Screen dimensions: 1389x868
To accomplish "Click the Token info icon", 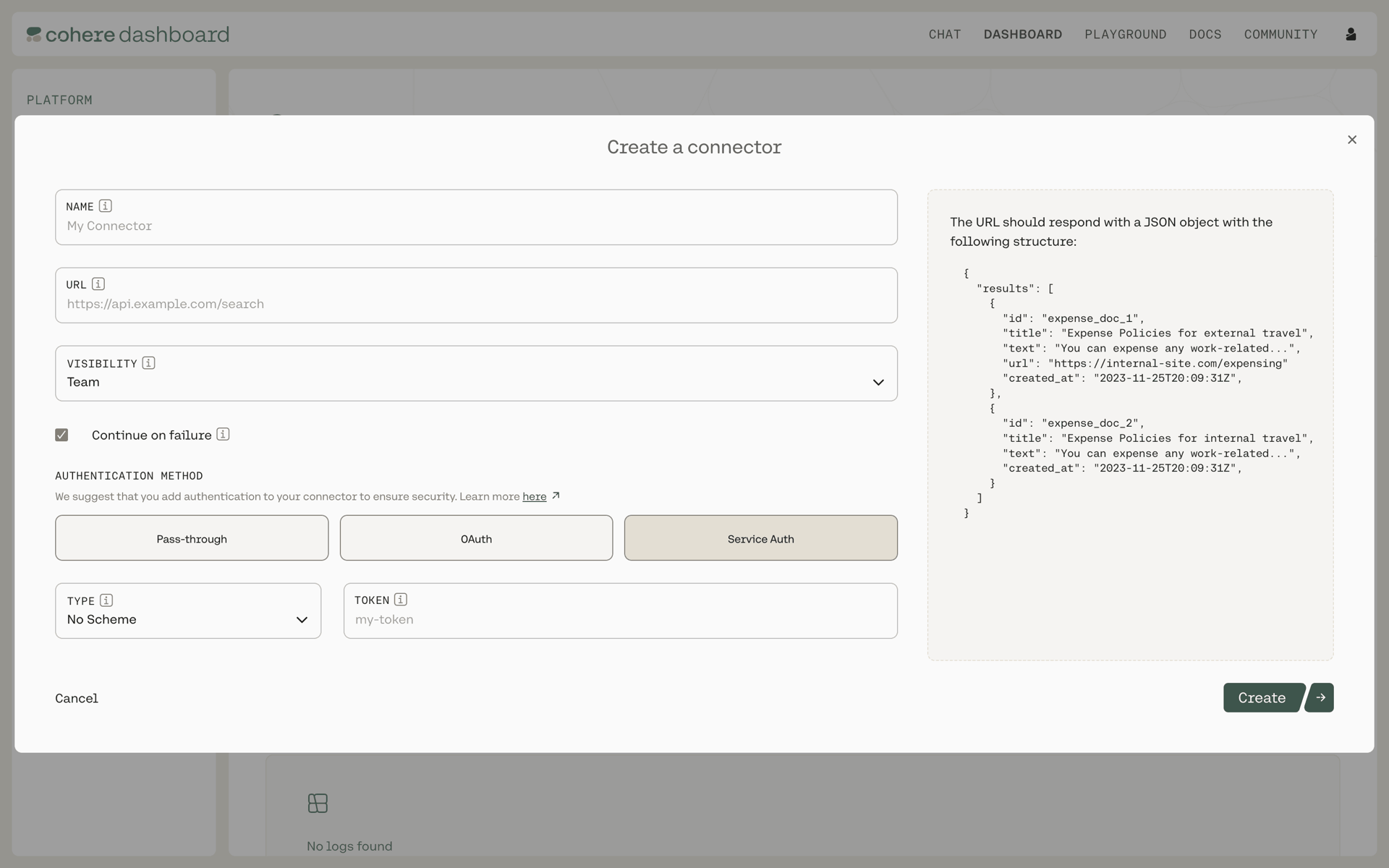I will [400, 600].
